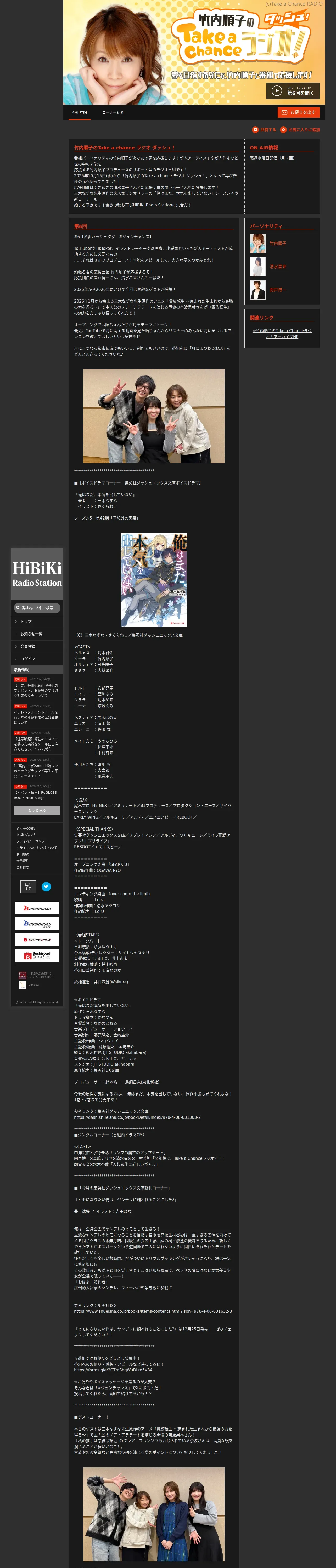
Task: Click the Twitter bird icon in sidebar
Action: coord(46,887)
